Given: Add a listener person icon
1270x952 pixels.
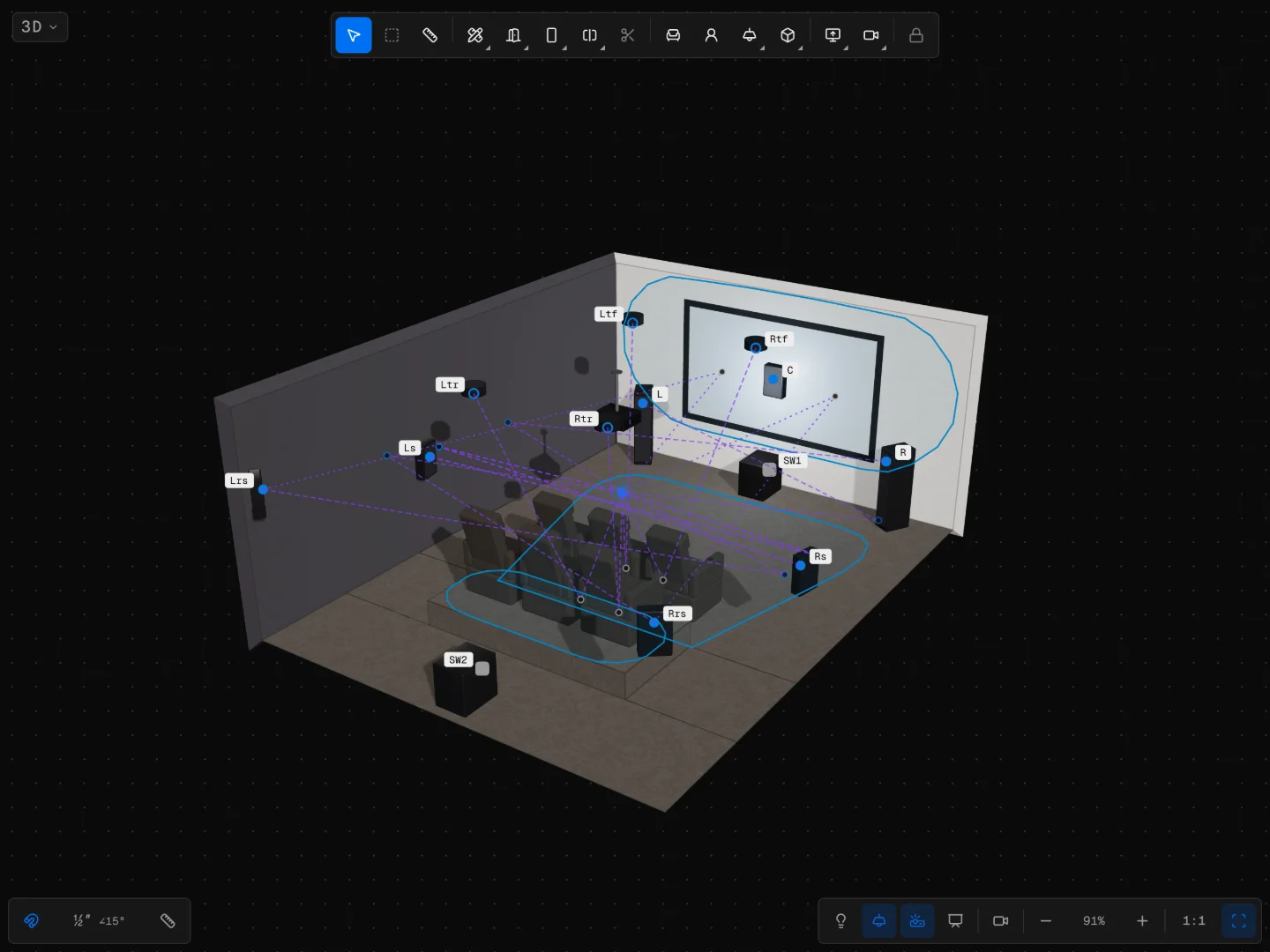Looking at the screenshot, I should click(712, 35).
